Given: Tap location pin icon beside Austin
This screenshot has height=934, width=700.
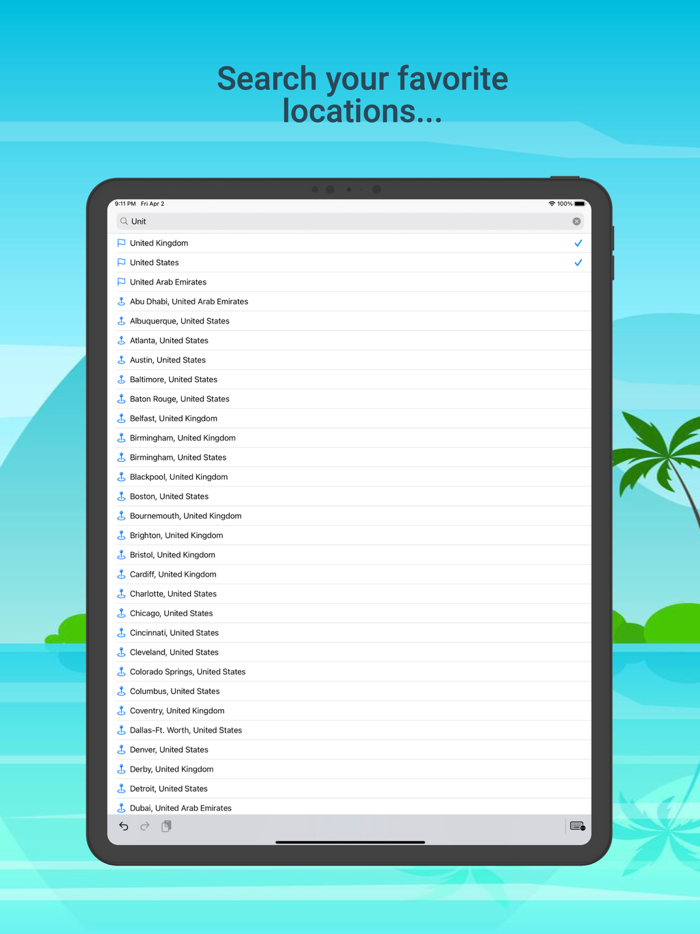Looking at the screenshot, I should [x=121, y=360].
